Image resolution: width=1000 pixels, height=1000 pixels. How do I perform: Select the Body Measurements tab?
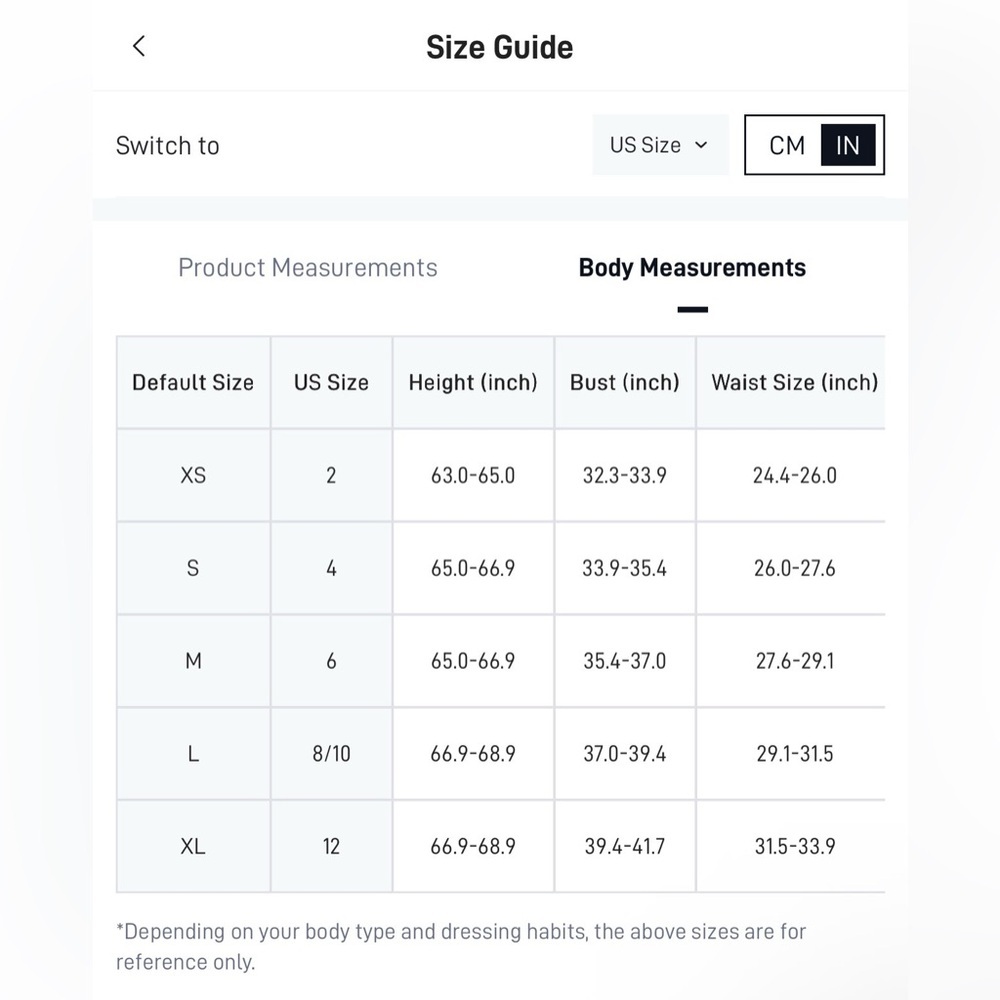(x=692, y=267)
